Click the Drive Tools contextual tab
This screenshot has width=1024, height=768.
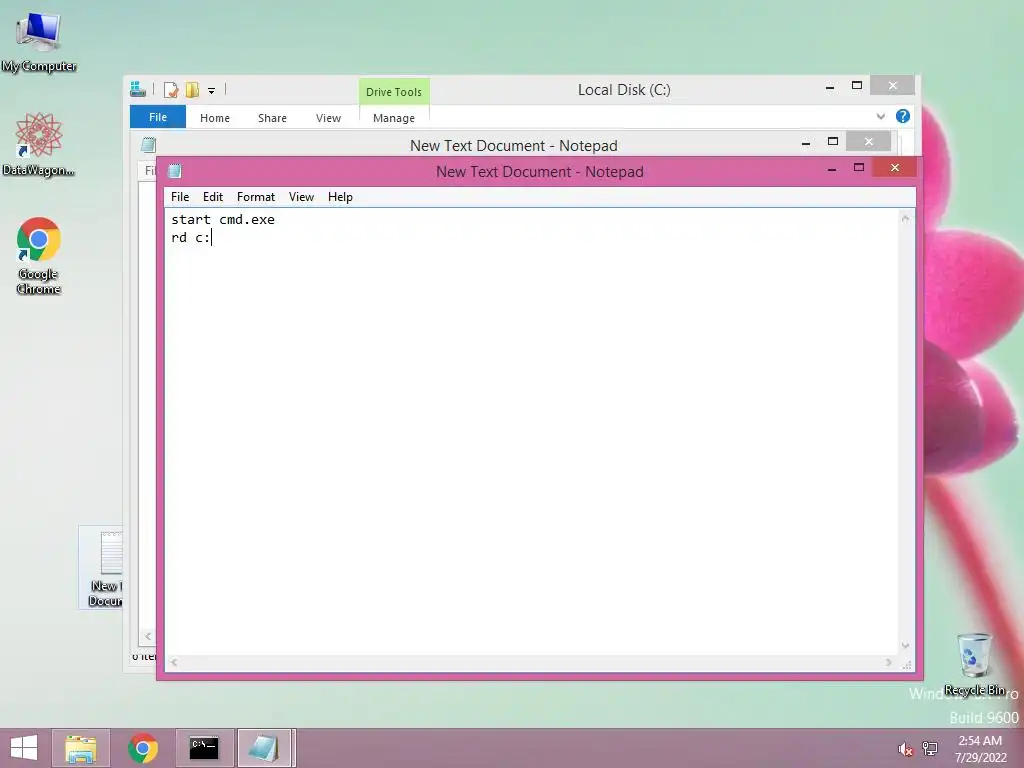tap(394, 92)
